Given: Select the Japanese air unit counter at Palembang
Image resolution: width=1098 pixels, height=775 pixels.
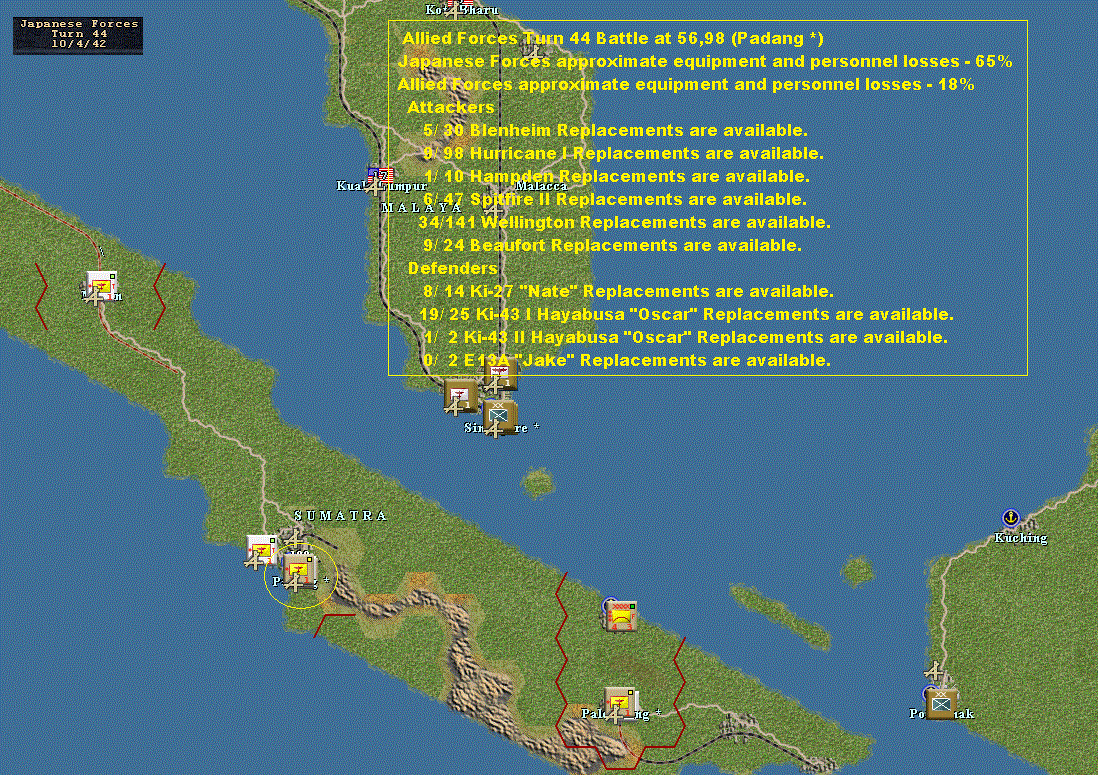Looking at the screenshot, I should [x=620, y=703].
